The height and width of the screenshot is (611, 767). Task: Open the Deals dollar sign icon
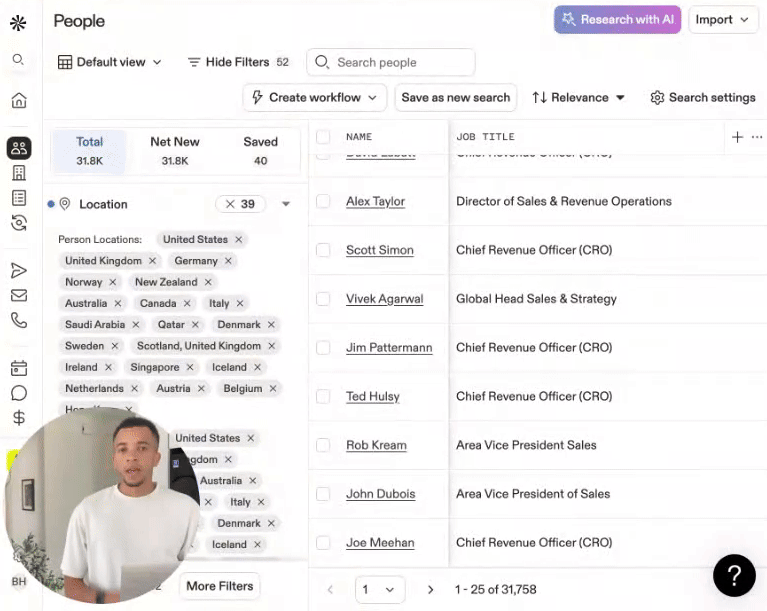click(x=19, y=418)
